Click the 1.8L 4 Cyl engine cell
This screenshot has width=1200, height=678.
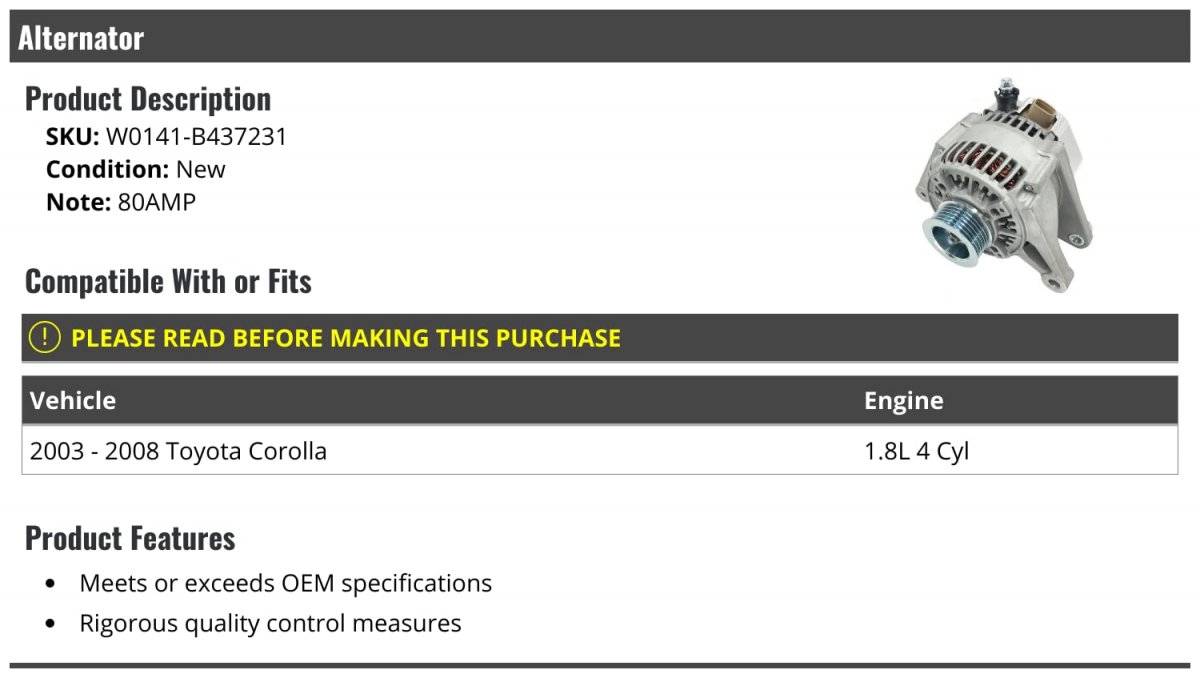point(917,451)
